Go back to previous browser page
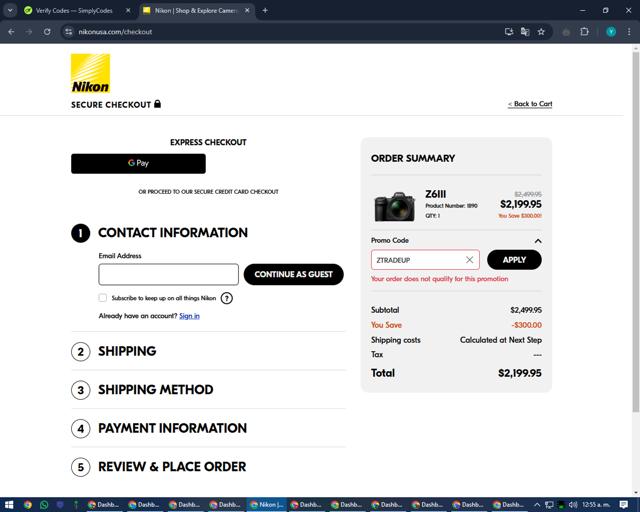The image size is (640, 512). (x=11, y=31)
